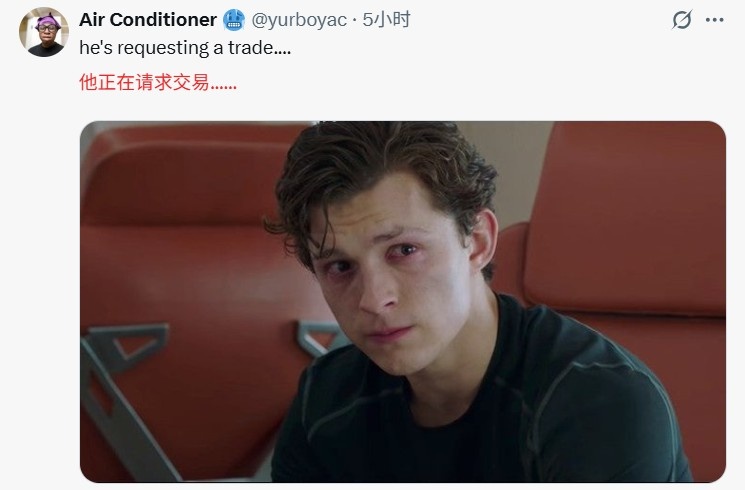Expand the post's more actions ellipsis
The height and width of the screenshot is (490, 745).
(715, 20)
